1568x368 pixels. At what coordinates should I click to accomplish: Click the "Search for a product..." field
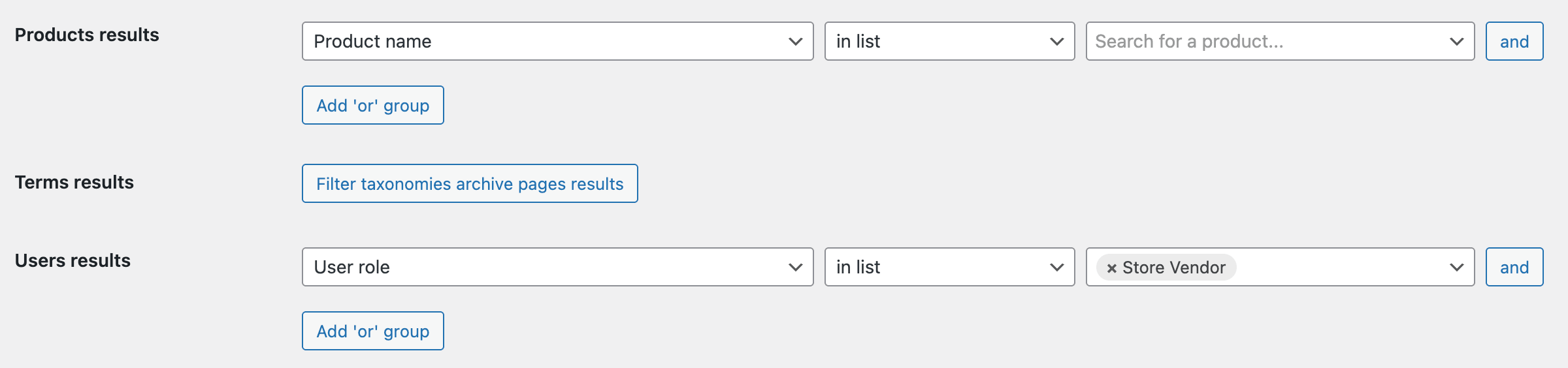coord(1261,41)
